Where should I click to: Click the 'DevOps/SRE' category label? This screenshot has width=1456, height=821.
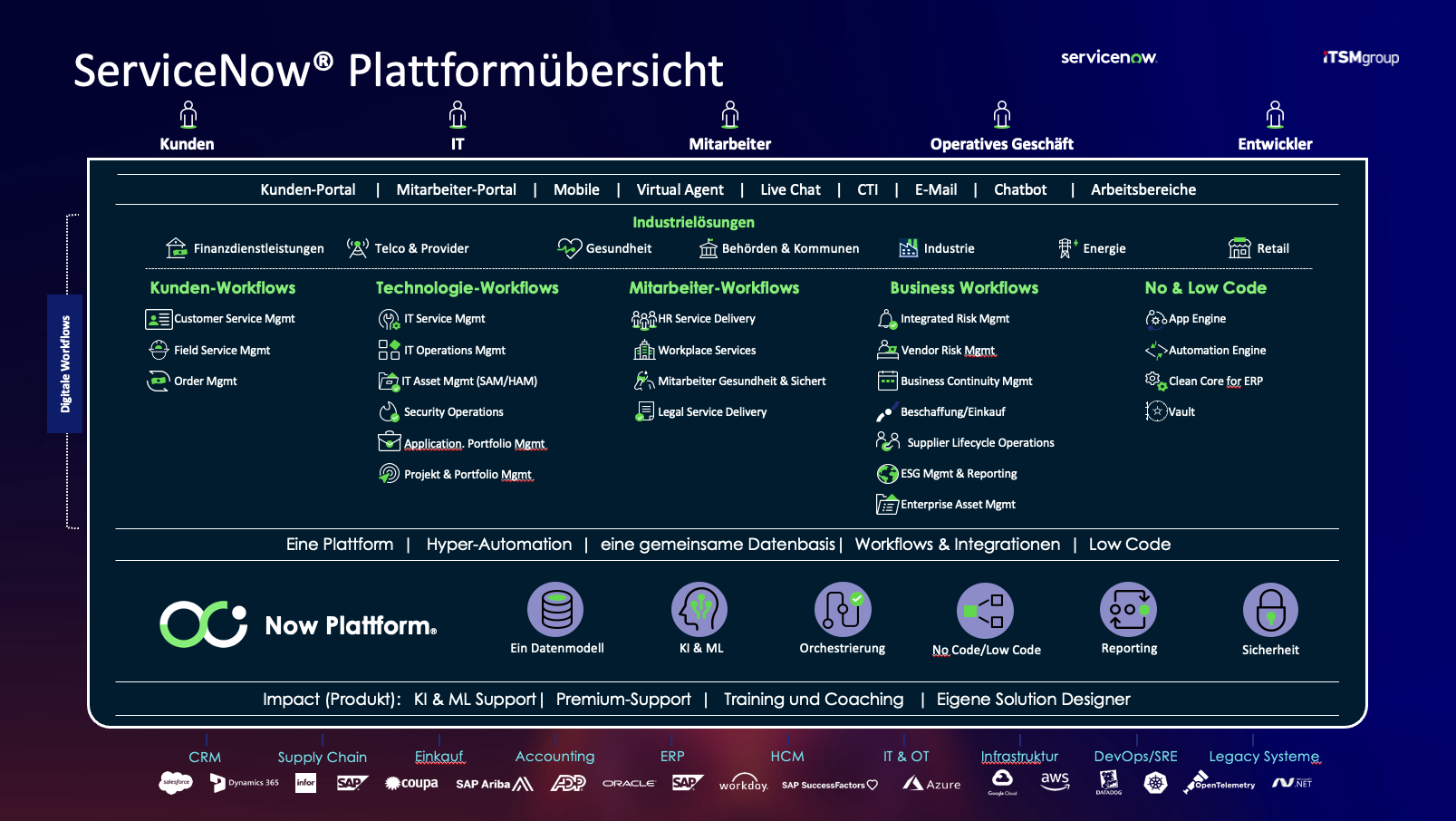pos(1136,756)
